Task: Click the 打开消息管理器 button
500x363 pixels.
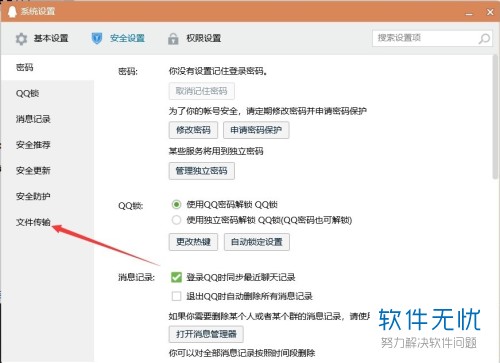Action: pos(206,334)
